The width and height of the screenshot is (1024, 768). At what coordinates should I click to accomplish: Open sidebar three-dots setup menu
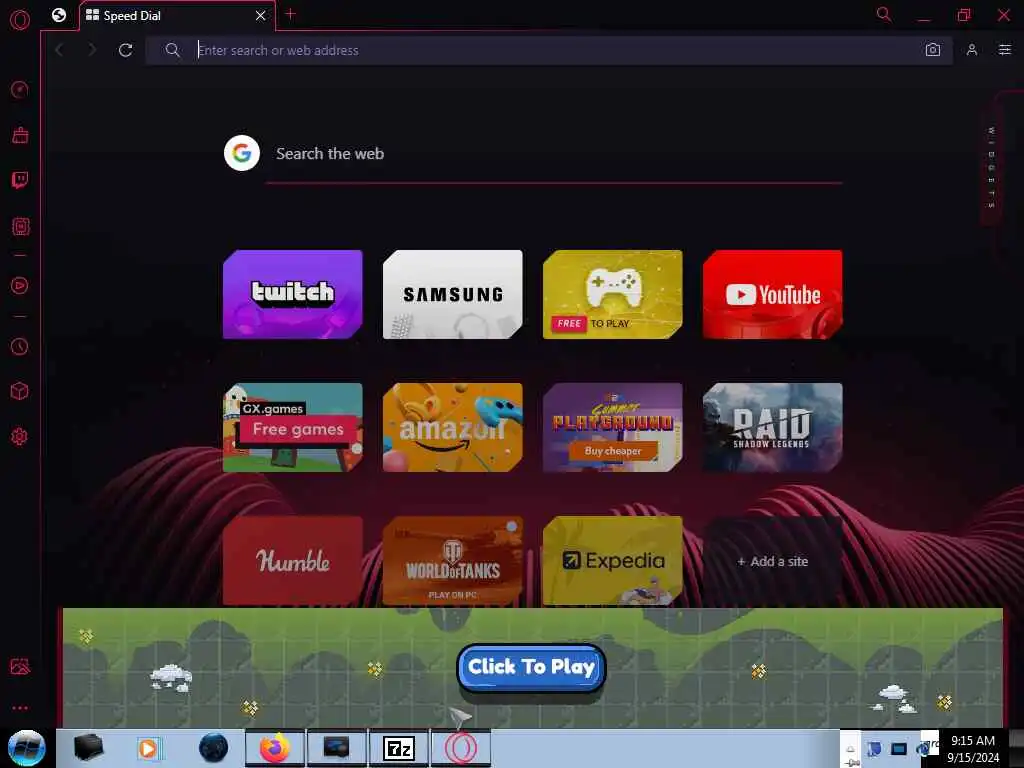tap(20, 707)
